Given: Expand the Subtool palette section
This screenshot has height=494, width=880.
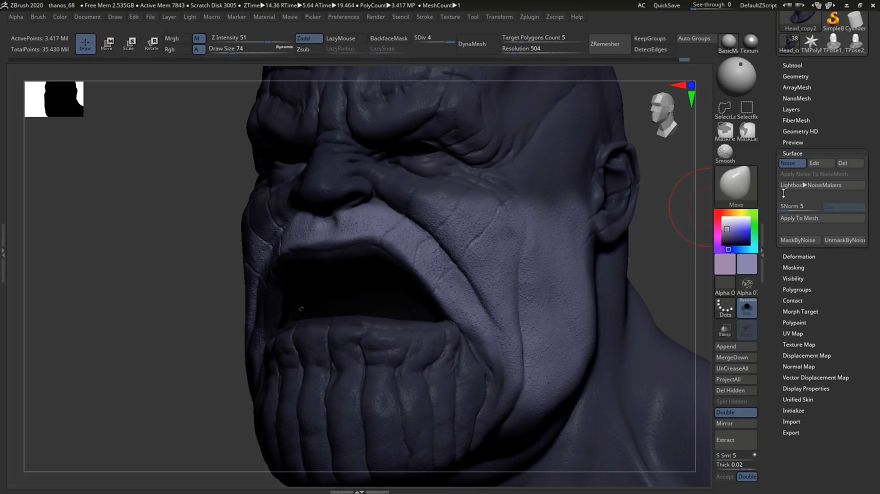Looking at the screenshot, I should tap(792, 65).
